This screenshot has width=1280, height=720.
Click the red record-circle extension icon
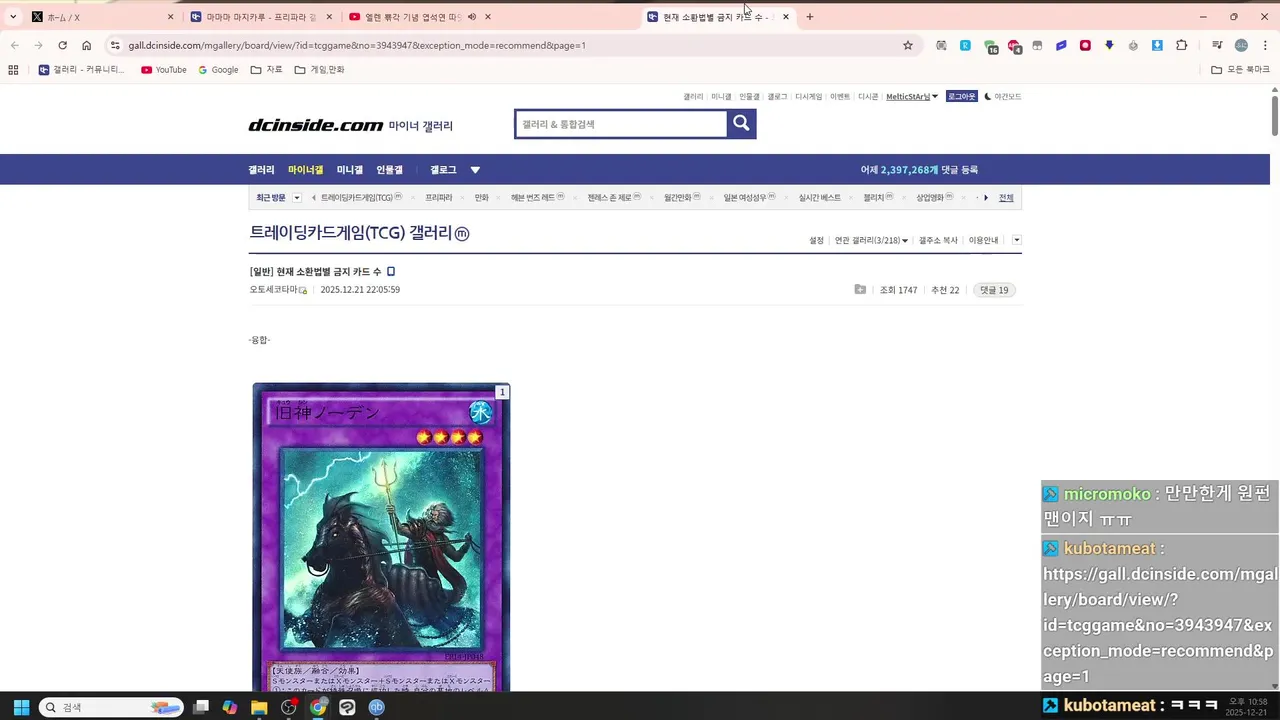pyautogui.click(x=1085, y=45)
